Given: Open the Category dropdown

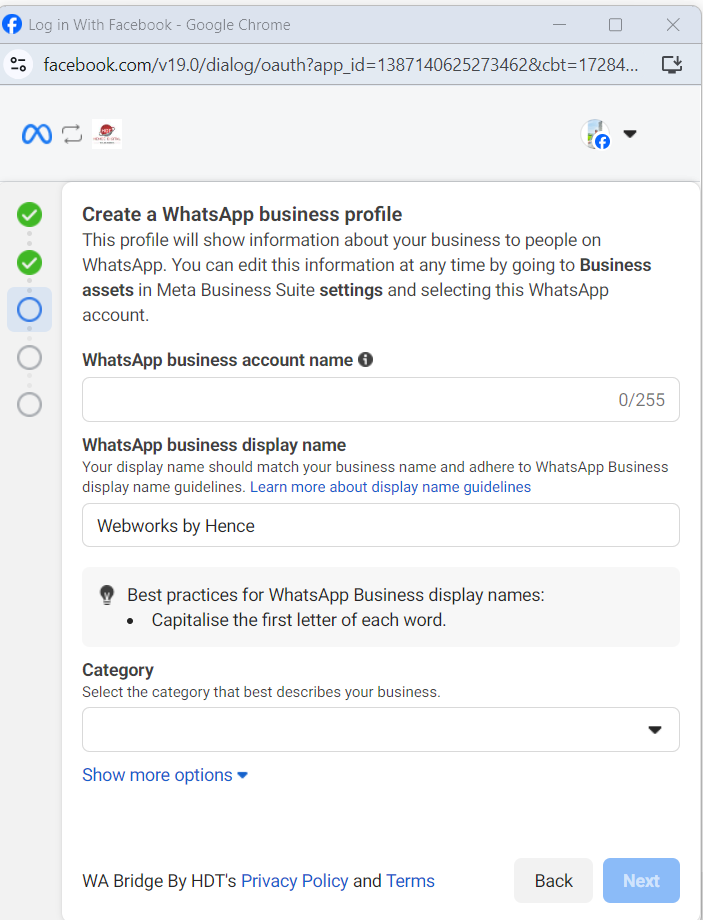Looking at the screenshot, I should pyautogui.click(x=381, y=729).
